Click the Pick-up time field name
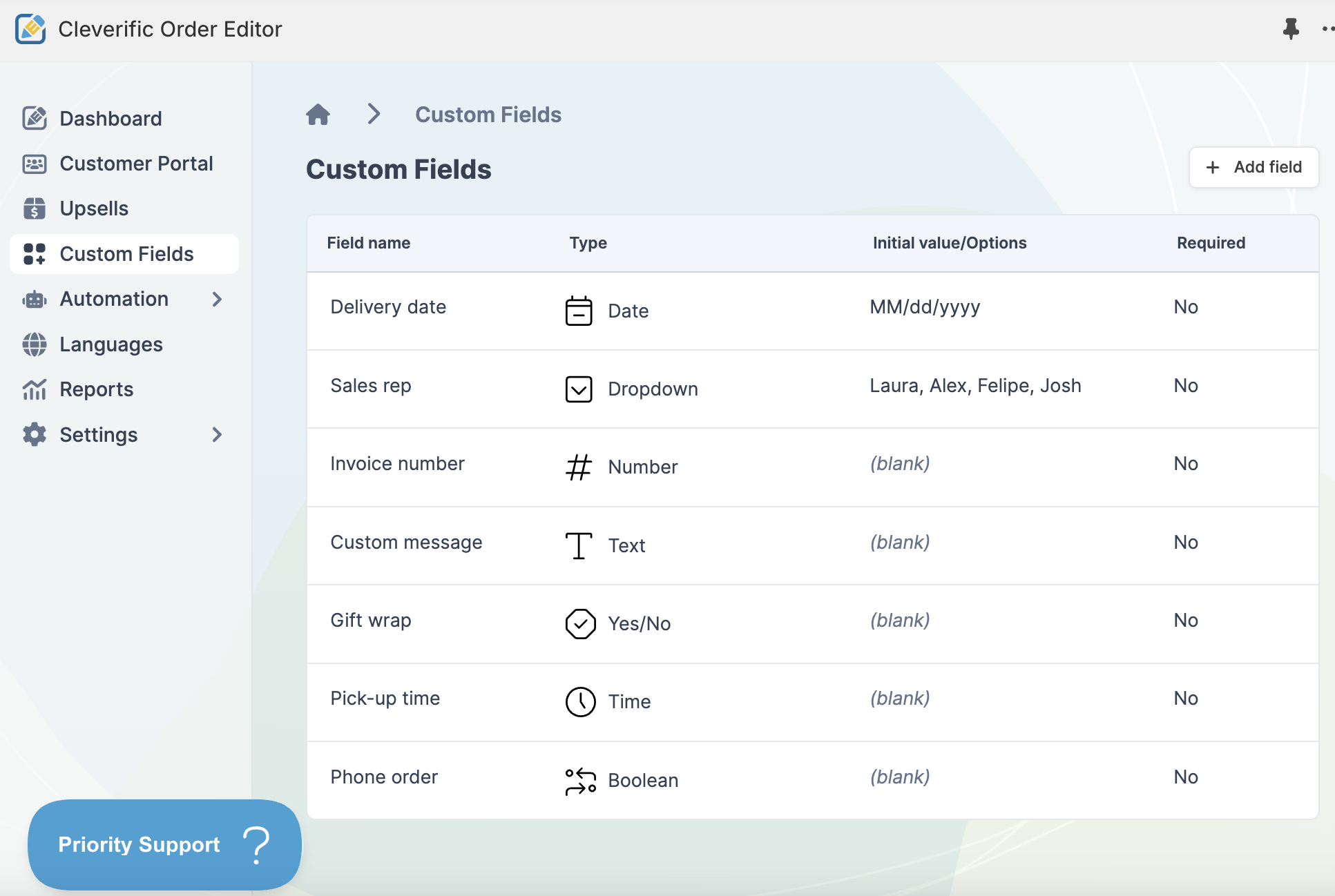 385,699
